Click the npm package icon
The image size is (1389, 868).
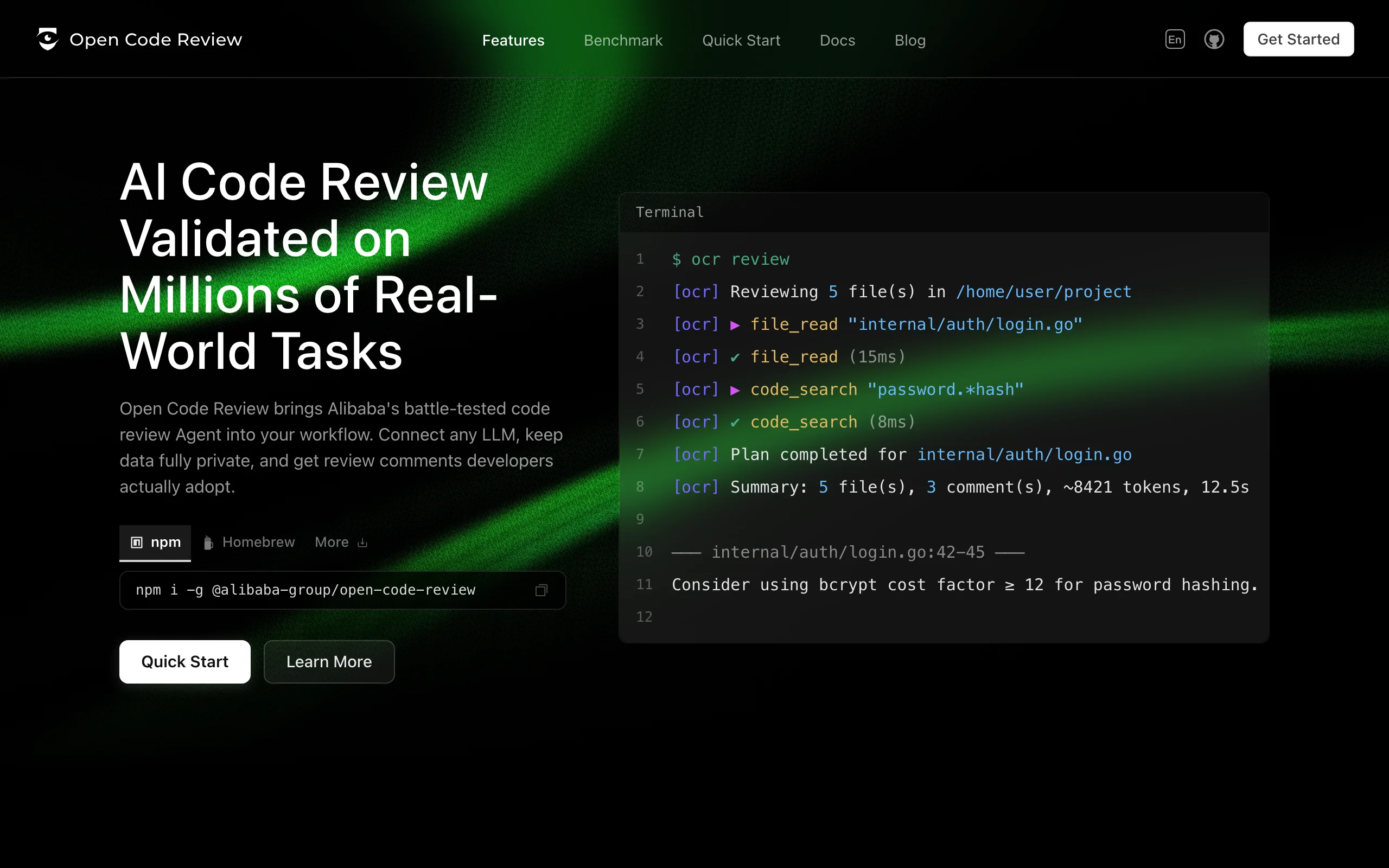(x=137, y=542)
